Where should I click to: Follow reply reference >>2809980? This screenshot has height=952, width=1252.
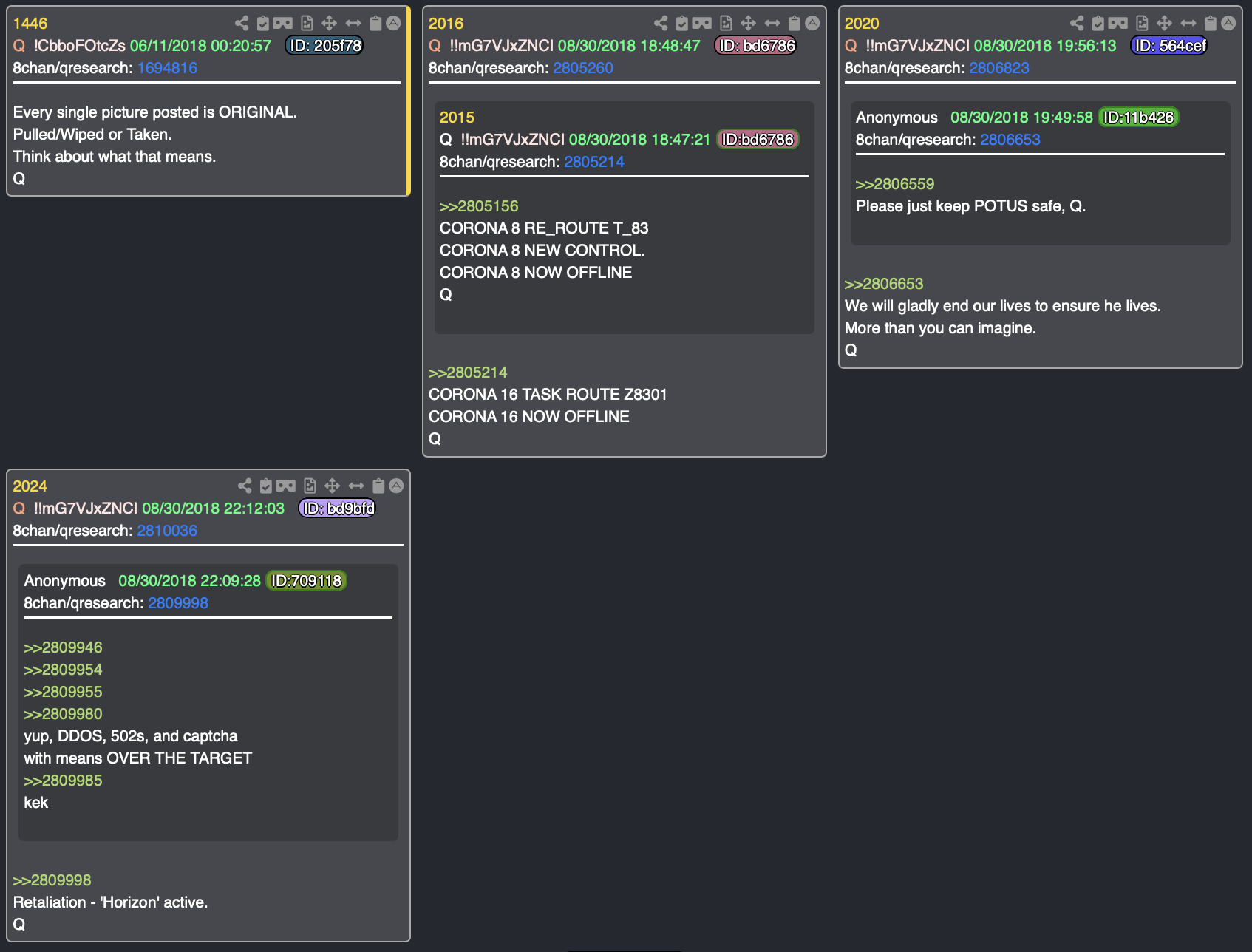click(63, 714)
